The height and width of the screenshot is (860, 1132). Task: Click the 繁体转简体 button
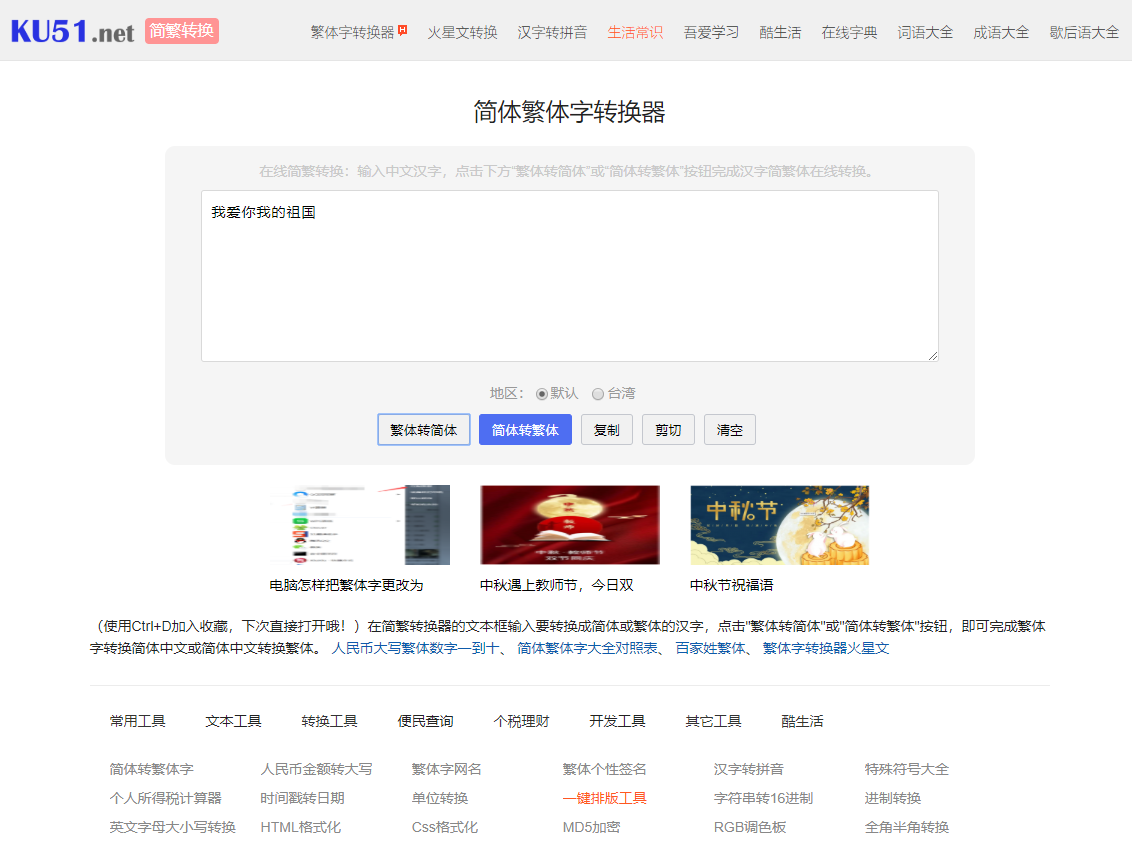(424, 430)
